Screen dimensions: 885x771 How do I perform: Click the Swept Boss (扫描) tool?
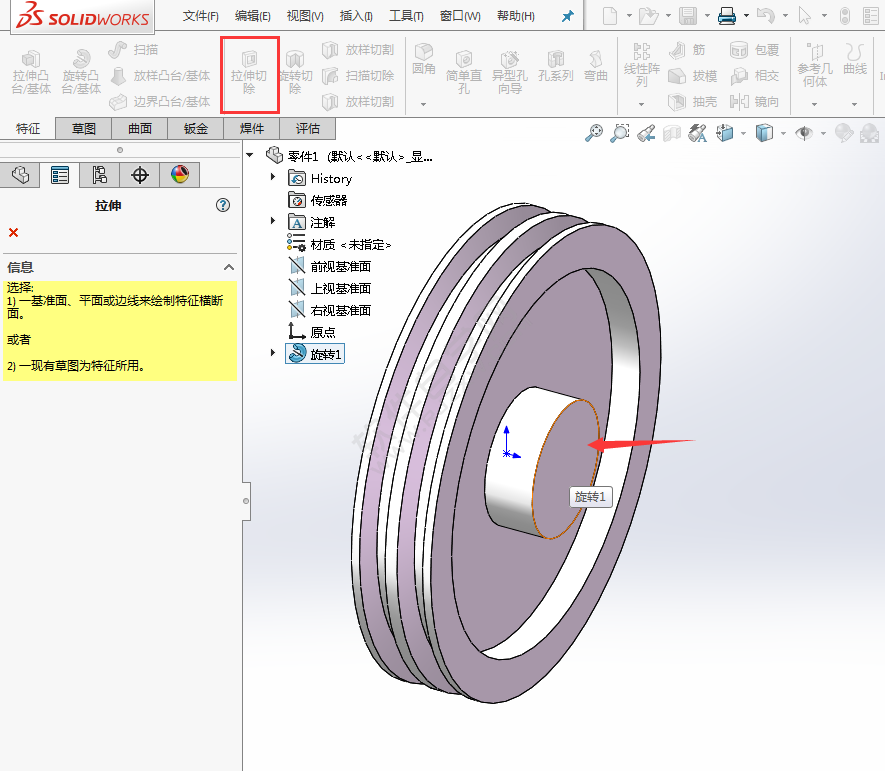click(133, 50)
